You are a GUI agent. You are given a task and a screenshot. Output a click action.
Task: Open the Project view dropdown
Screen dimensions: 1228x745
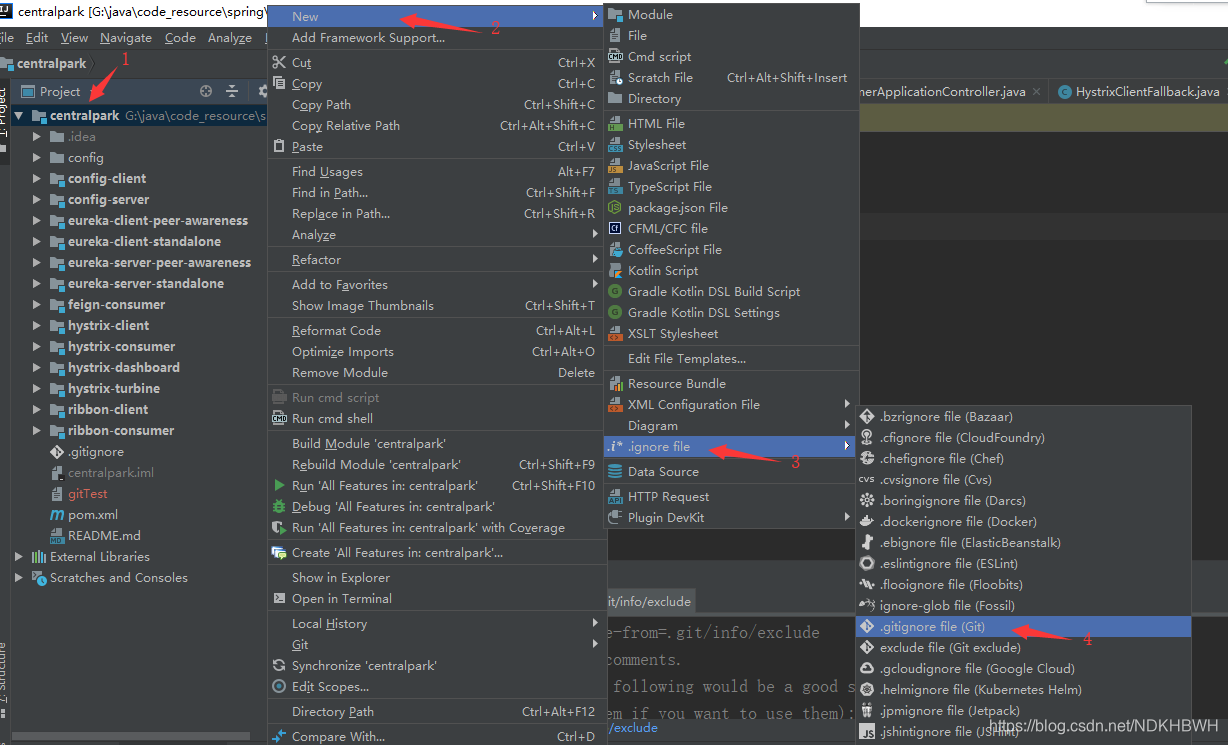60,91
